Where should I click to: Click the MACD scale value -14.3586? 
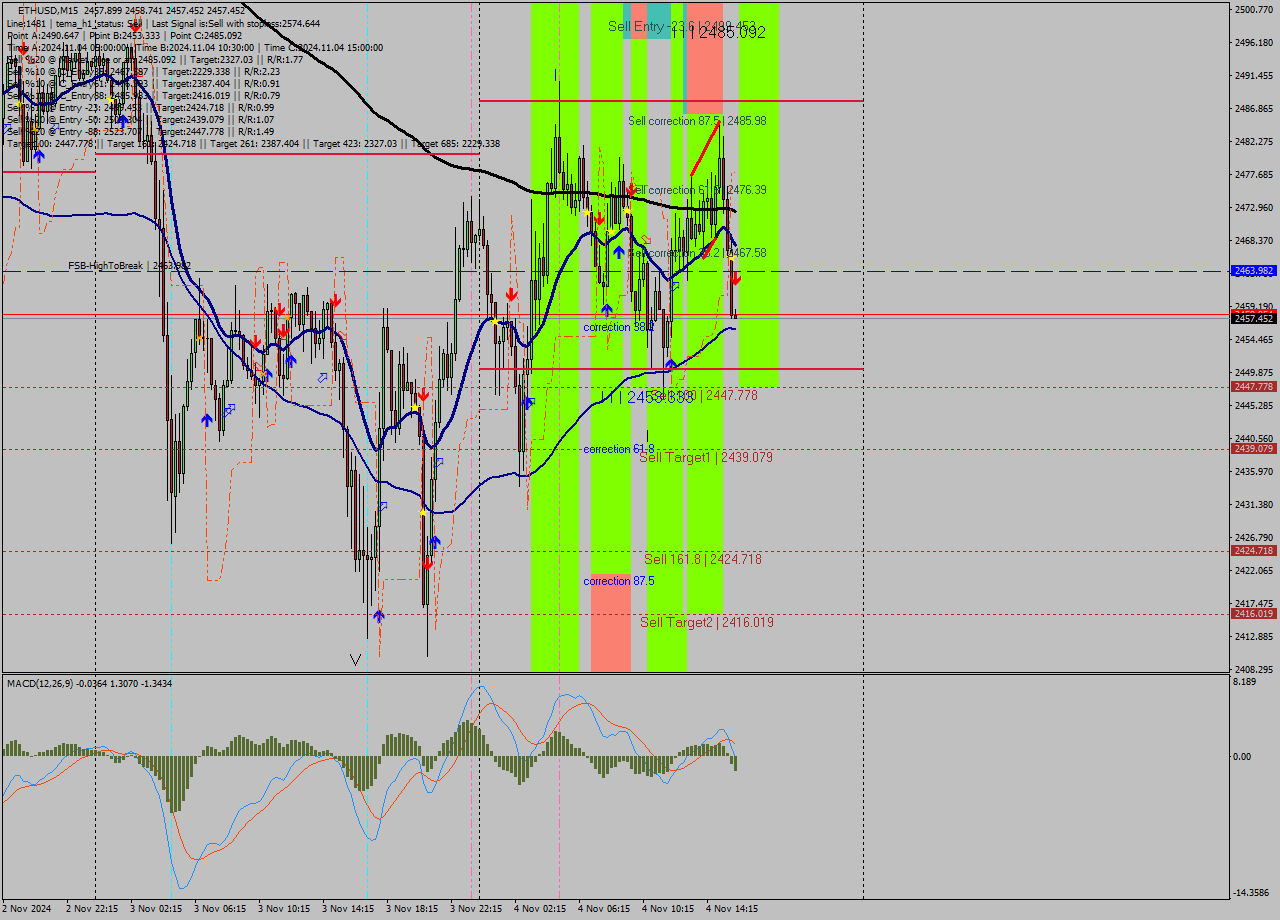tap(1251, 893)
